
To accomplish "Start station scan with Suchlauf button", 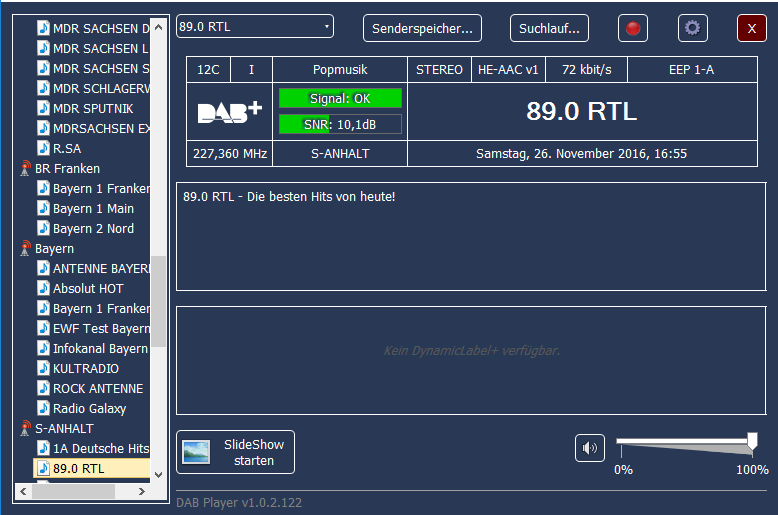I will pyautogui.click(x=549, y=28).
